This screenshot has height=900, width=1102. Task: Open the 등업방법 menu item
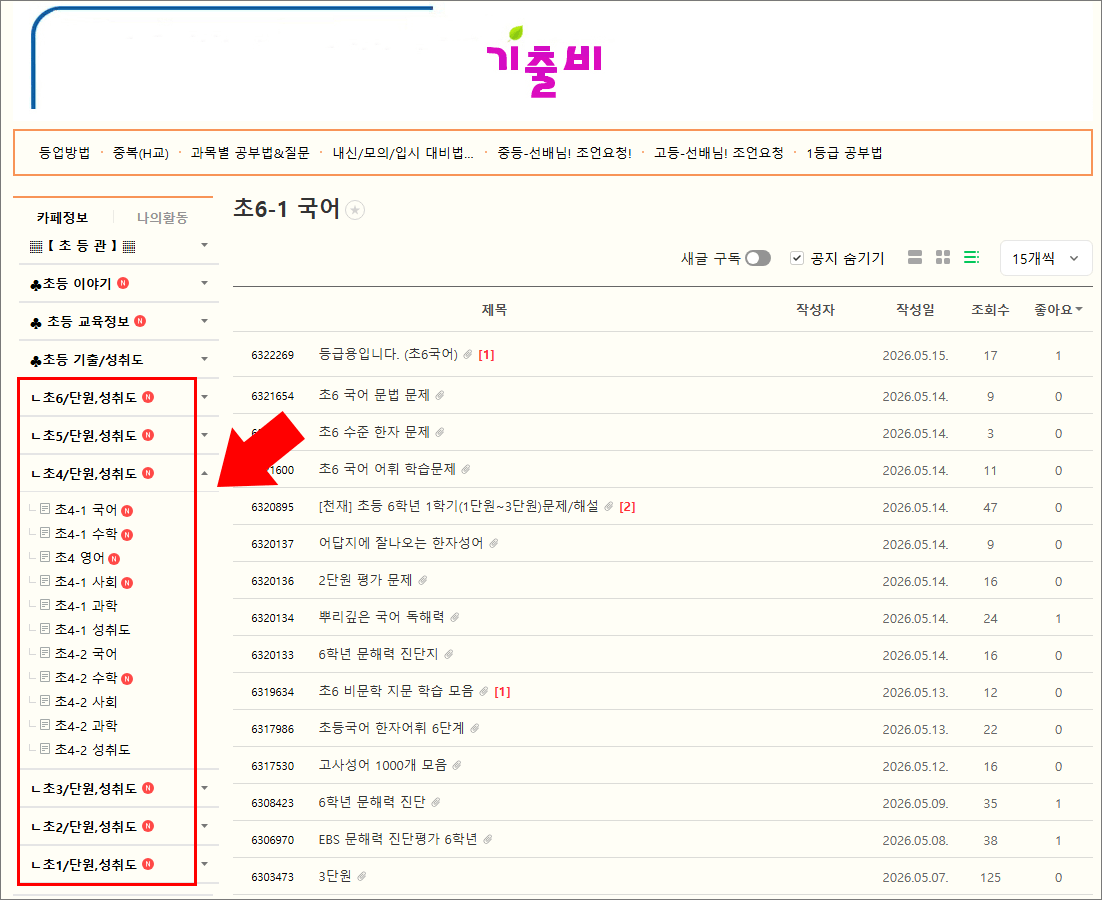click(x=64, y=153)
